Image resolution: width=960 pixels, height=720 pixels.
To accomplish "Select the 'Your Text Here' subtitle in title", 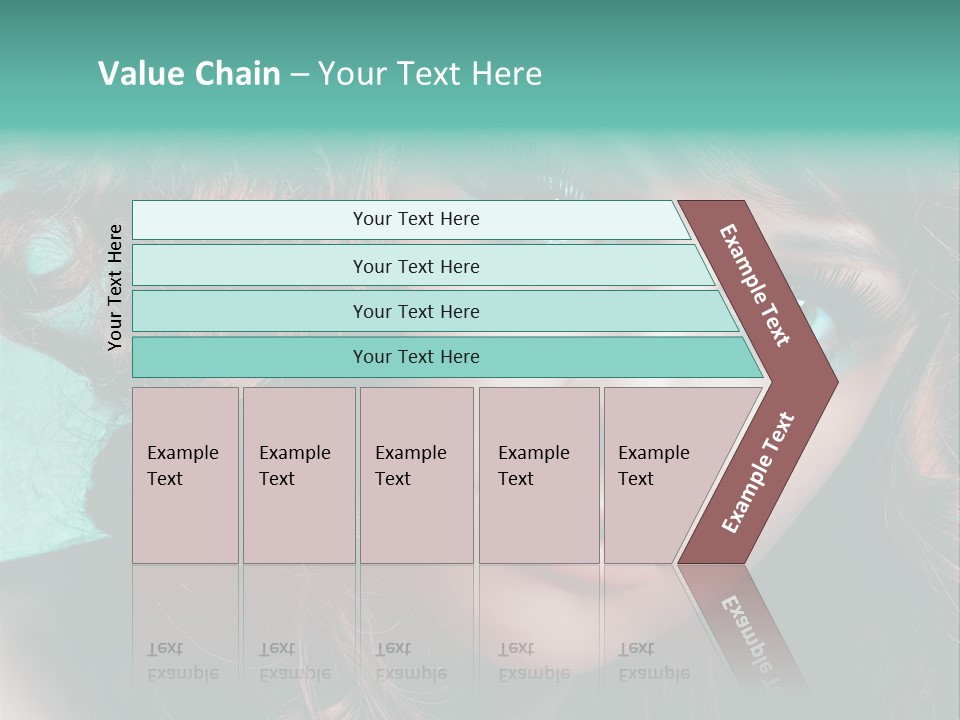I will (x=430, y=73).
